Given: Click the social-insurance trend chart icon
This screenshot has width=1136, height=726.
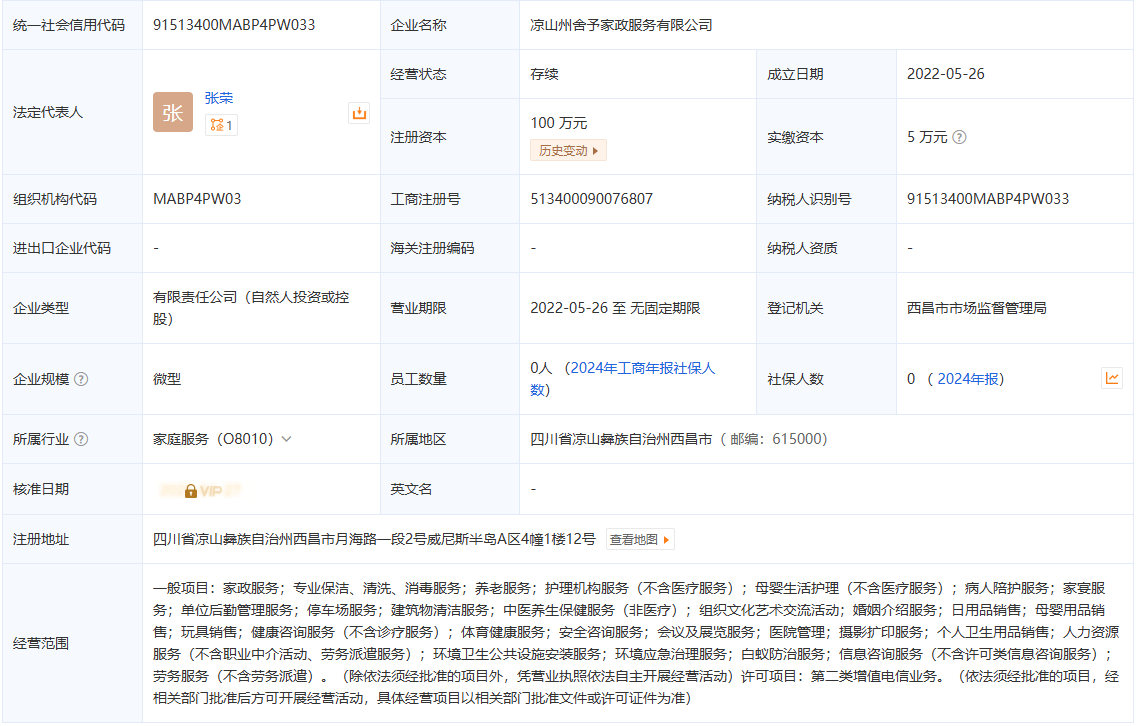Looking at the screenshot, I should 1112,378.
